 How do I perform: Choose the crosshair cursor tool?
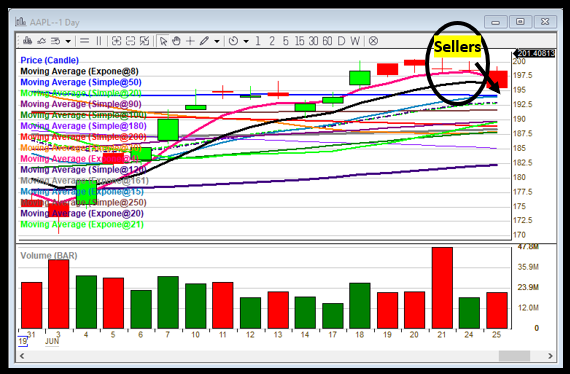click(x=190, y=41)
